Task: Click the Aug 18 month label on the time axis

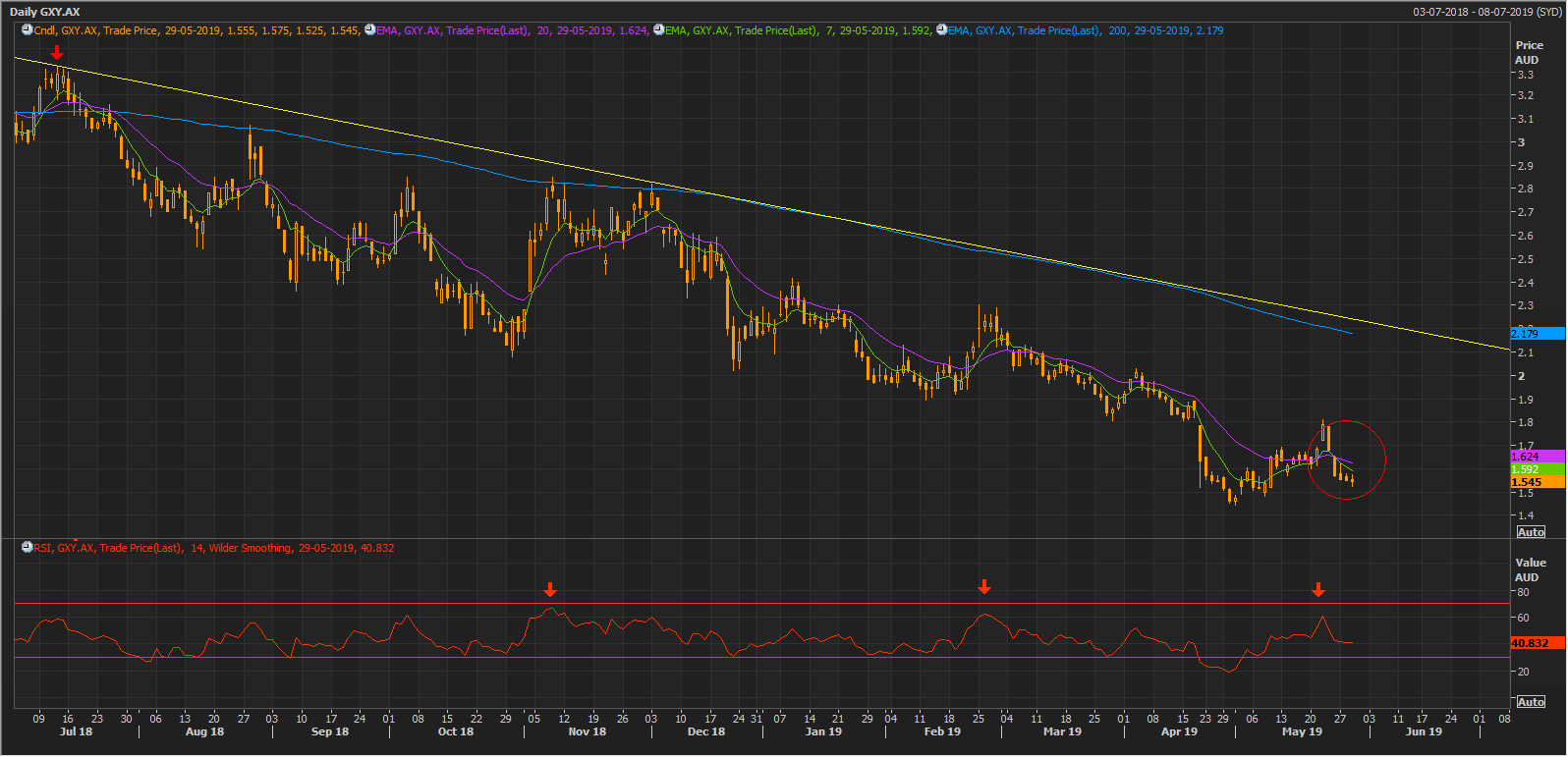Action: tap(204, 731)
